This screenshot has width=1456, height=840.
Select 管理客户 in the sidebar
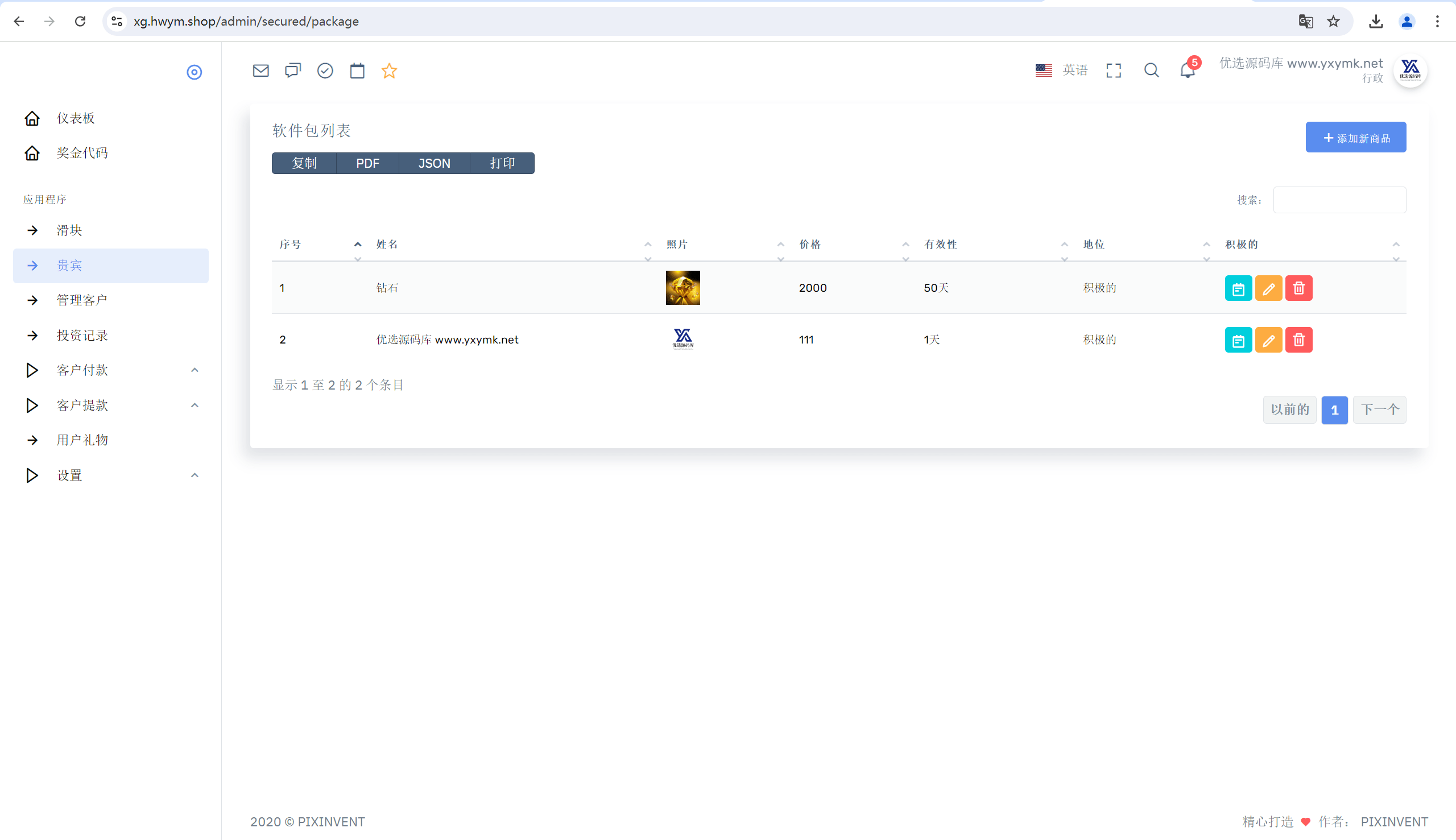[x=111, y=301]
